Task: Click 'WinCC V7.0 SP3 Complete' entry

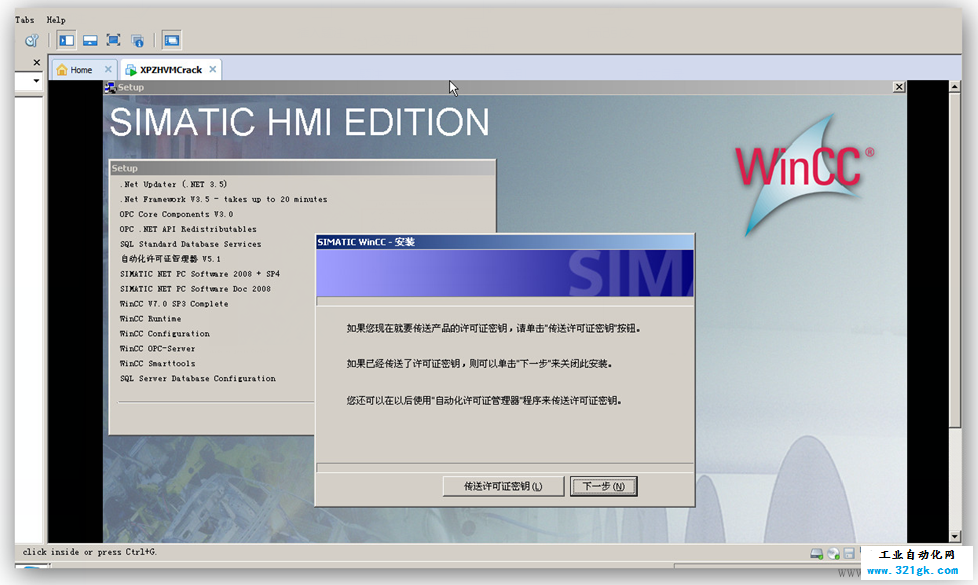Action: click(173, 304)
